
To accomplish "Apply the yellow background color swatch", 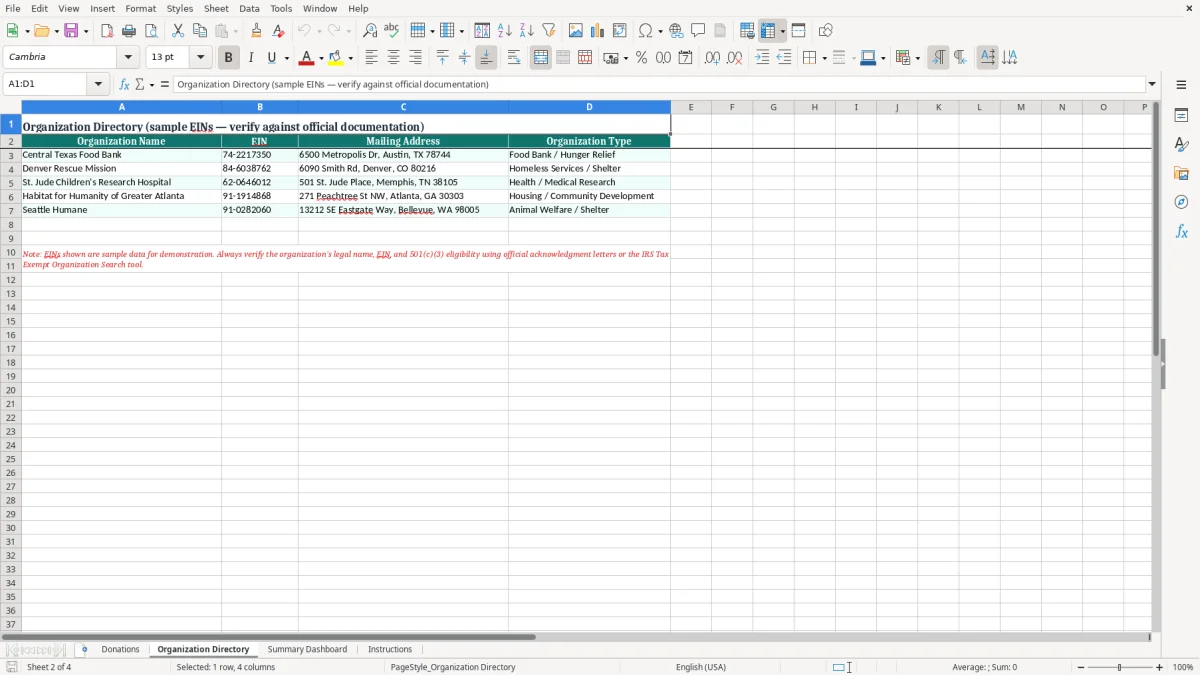I will click(336, 58).
